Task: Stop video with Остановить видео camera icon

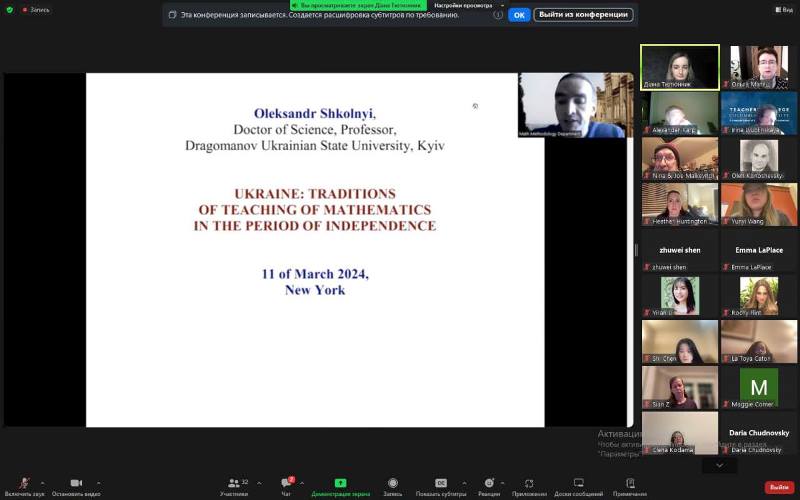Action: (x=76, y=483)
